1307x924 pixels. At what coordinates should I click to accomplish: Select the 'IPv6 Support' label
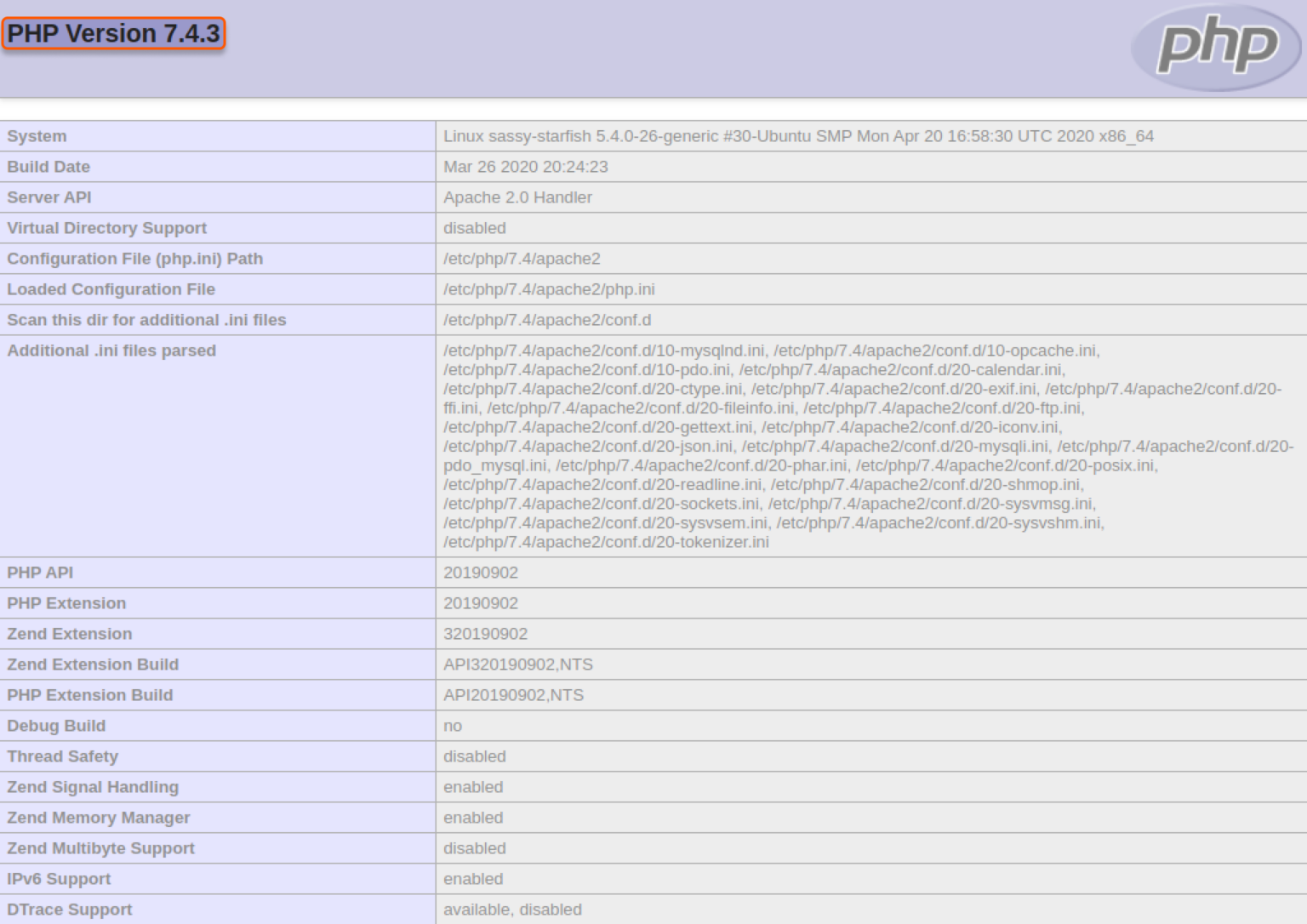(59, 879)
